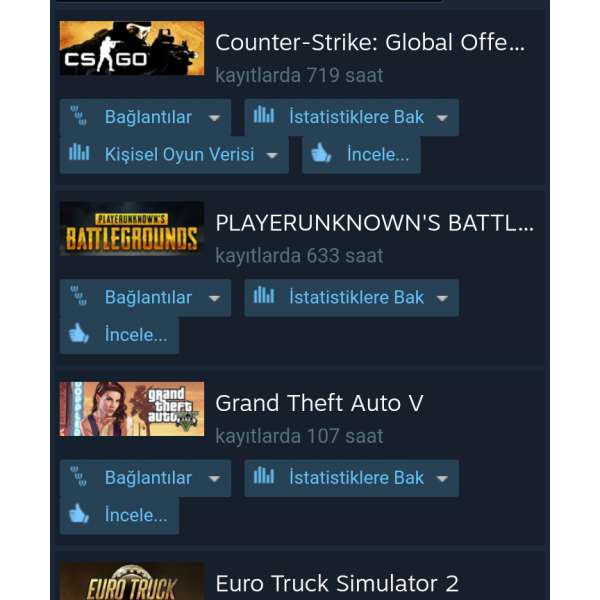Expand İstatistiklere Bak arrow for PUBG
This screenshot has width=600, height=600.
(442, 298)
